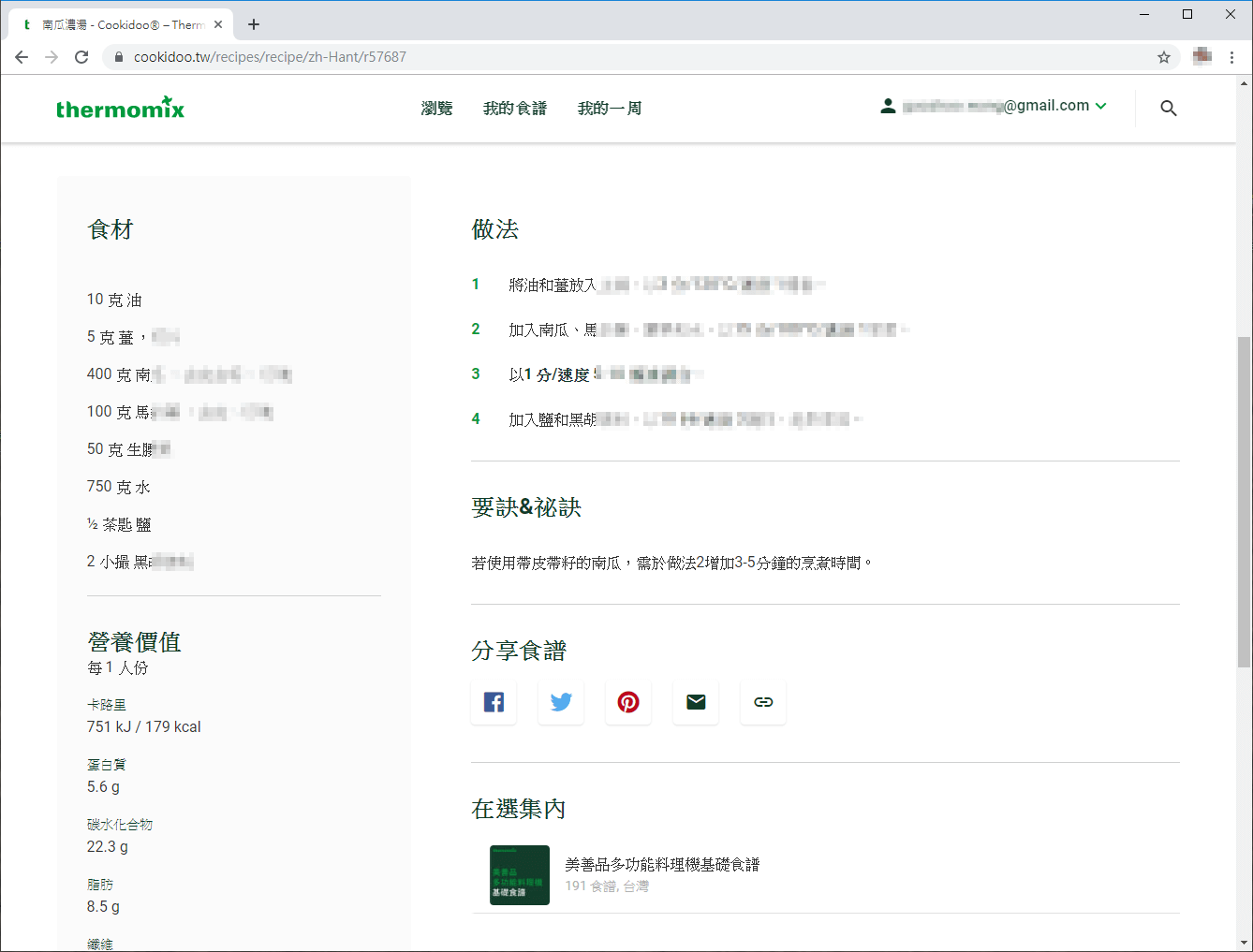Image resolution: width=1253 pixels, height=952 pixels.
Task: Click the browser address bar
Action: coord(375,56)
